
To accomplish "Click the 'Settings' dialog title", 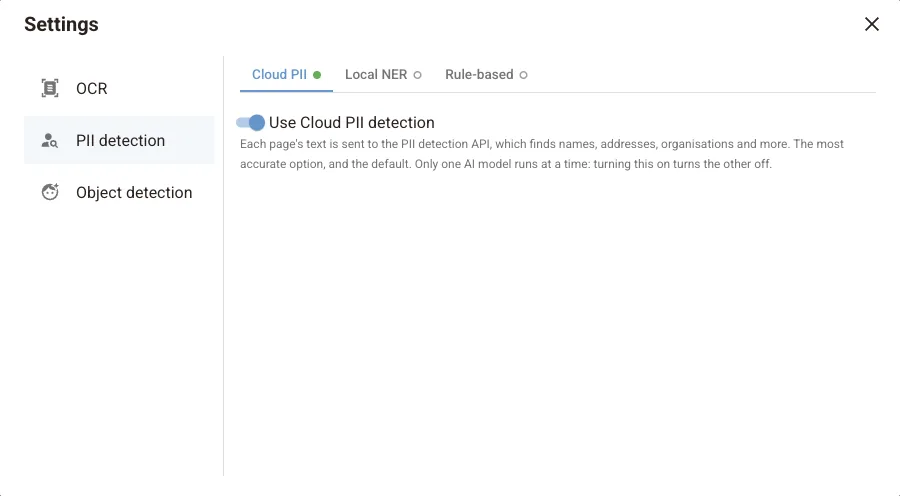I will [x=61, y=24].
